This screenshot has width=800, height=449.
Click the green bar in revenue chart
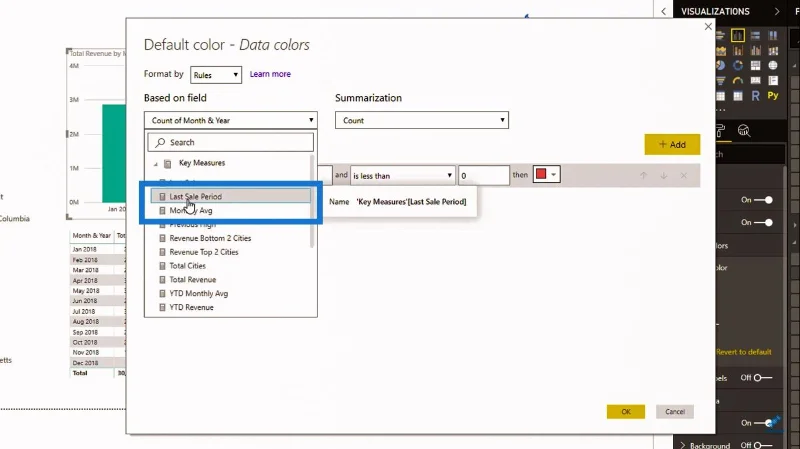[114, 153]
